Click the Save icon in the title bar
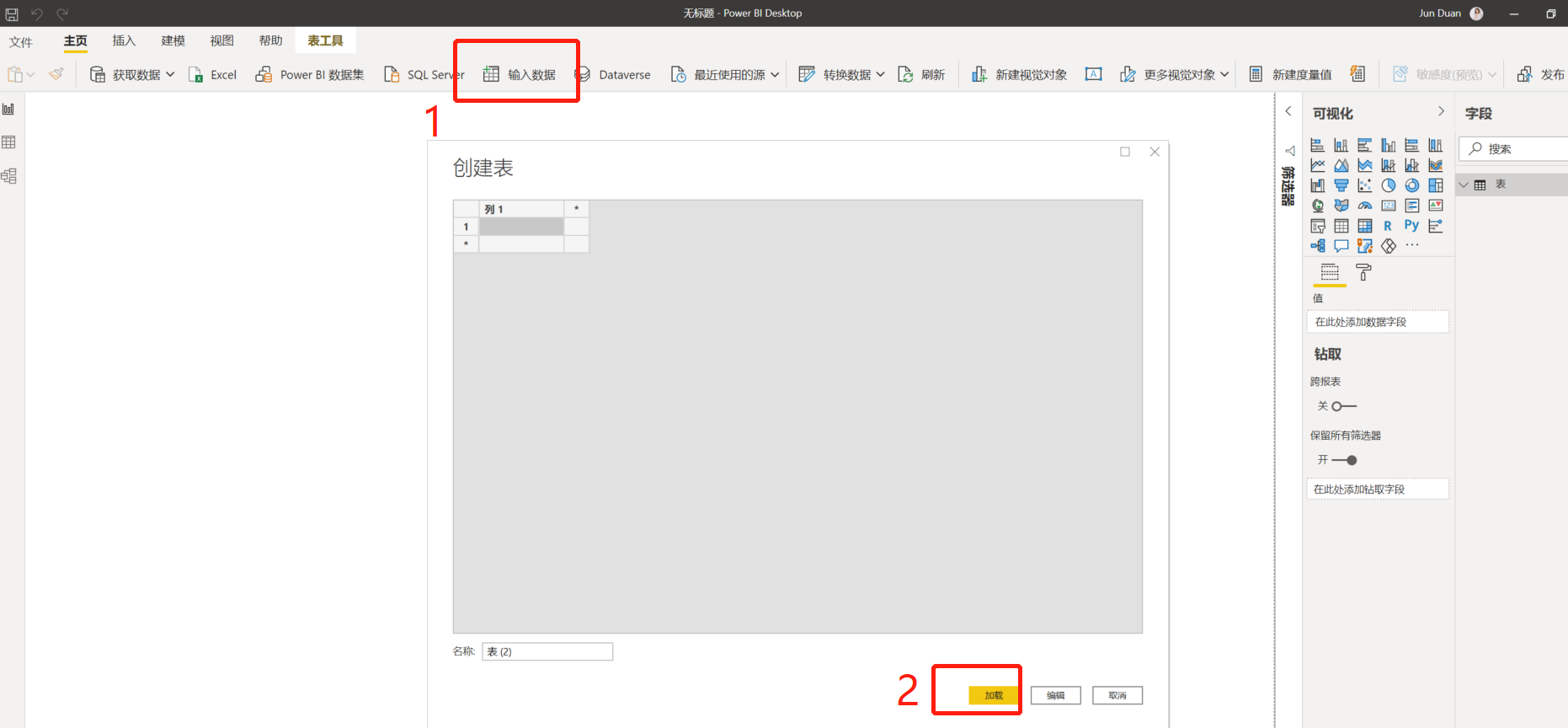The width and height of the screenshot is (1568, 728). pos(12,13)
